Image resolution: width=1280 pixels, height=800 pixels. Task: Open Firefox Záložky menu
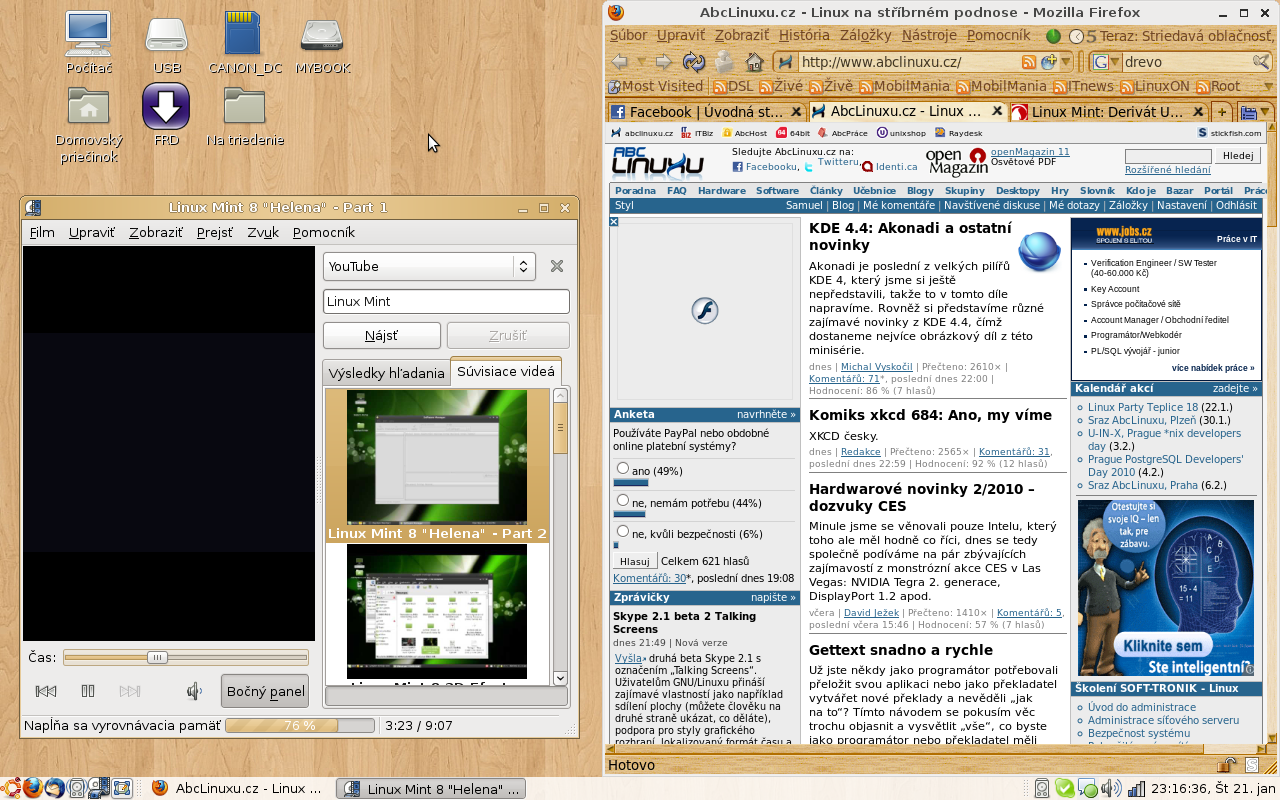coord(866,36)
